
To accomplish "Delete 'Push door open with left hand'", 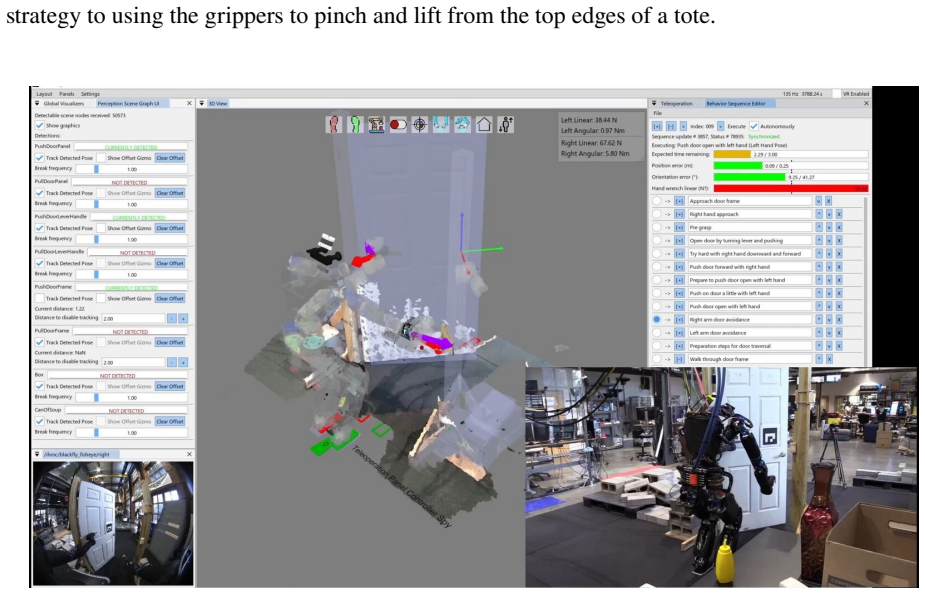I will (x=839, y=307).
